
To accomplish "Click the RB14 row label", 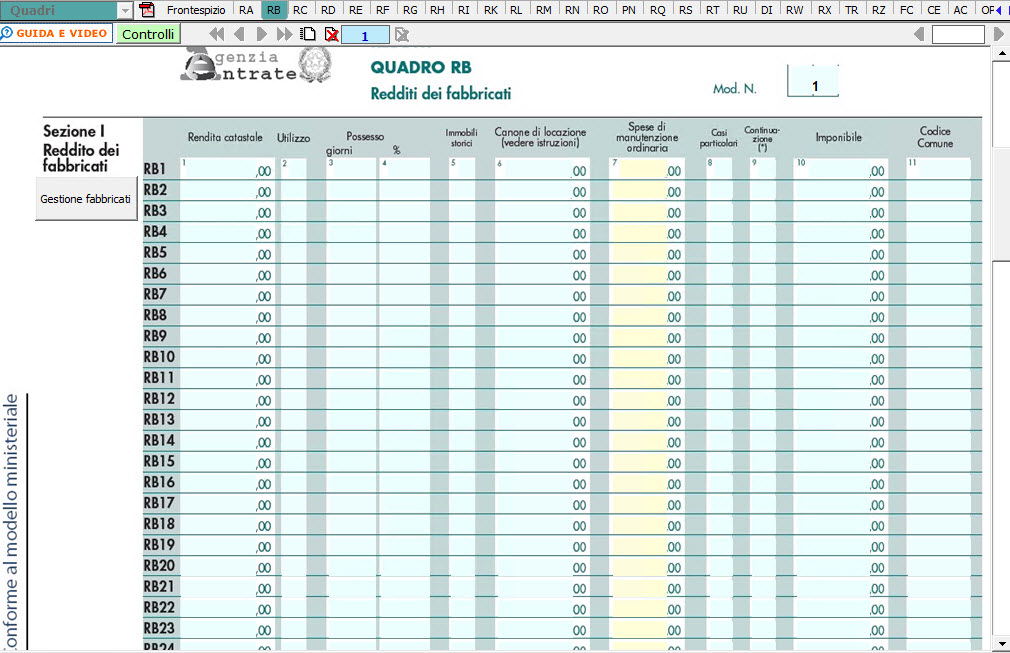I will pyautogui.click(x=159, y=440).
